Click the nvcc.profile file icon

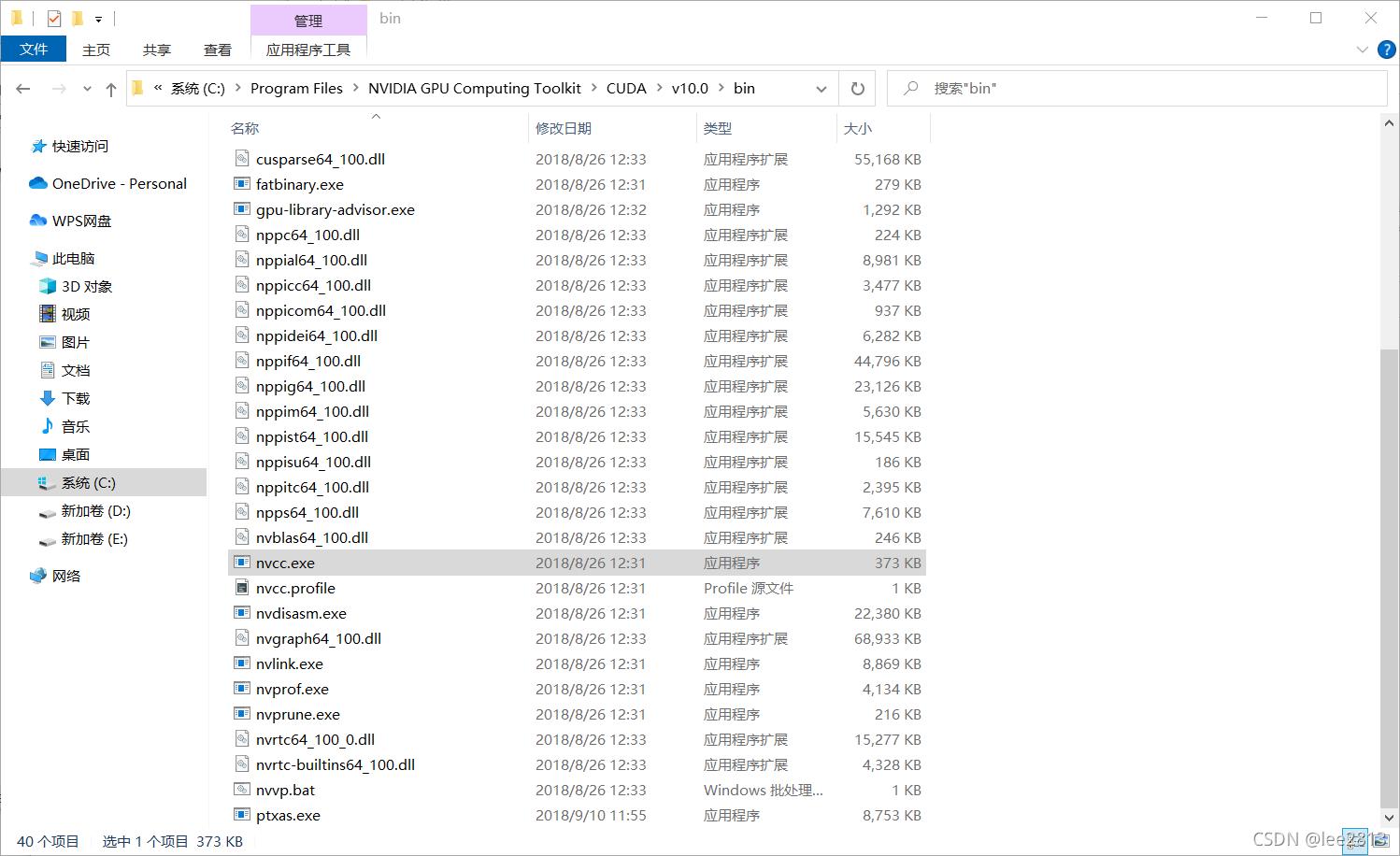[242, 588]
